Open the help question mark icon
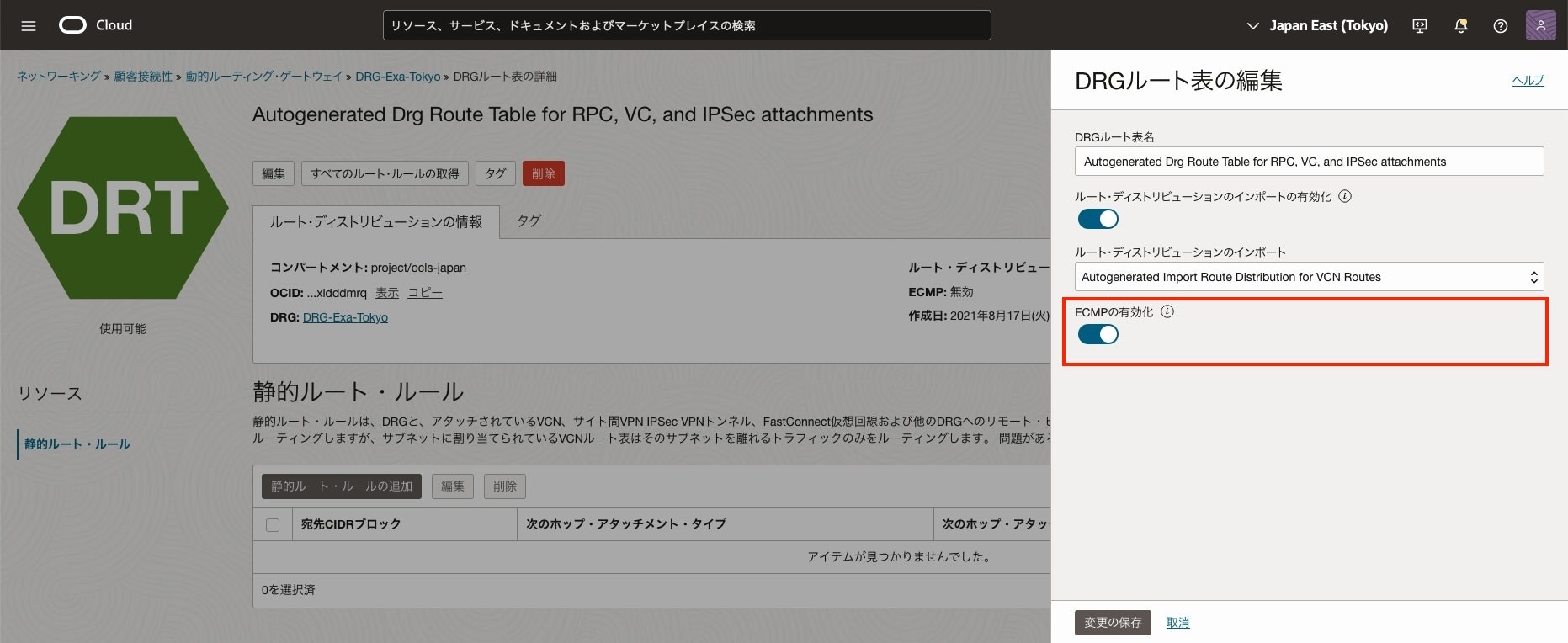1568x643 pixels. [1501, 26]
